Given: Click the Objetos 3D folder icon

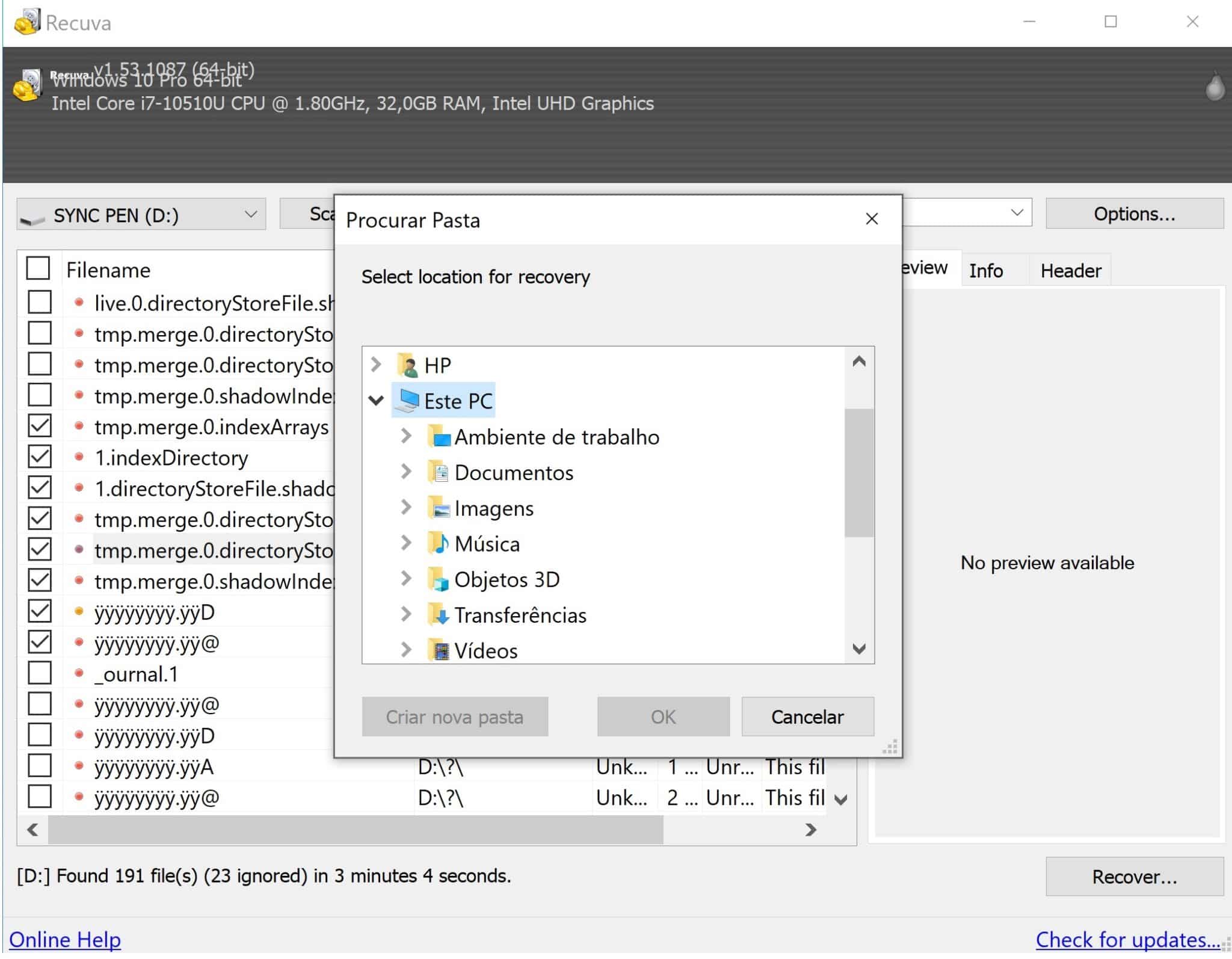Looking at the screenshot, I should (439, 579).
